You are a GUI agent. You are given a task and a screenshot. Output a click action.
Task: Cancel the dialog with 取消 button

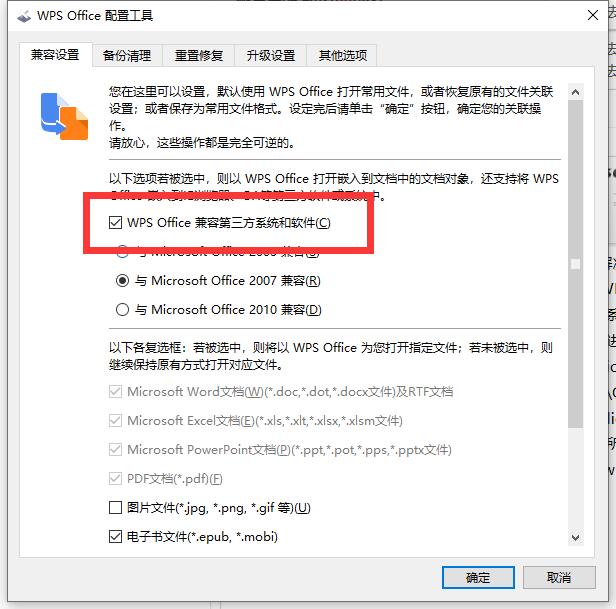point(559,578)
